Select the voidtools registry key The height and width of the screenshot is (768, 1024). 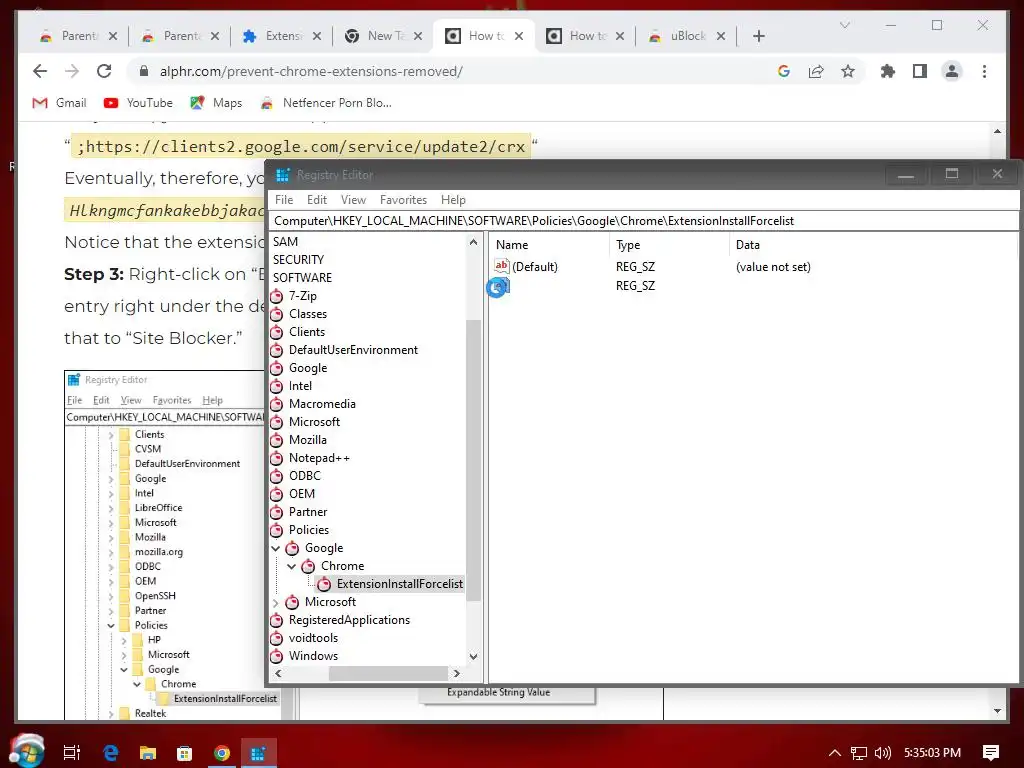pyautogui.click(x=313, y=638)
